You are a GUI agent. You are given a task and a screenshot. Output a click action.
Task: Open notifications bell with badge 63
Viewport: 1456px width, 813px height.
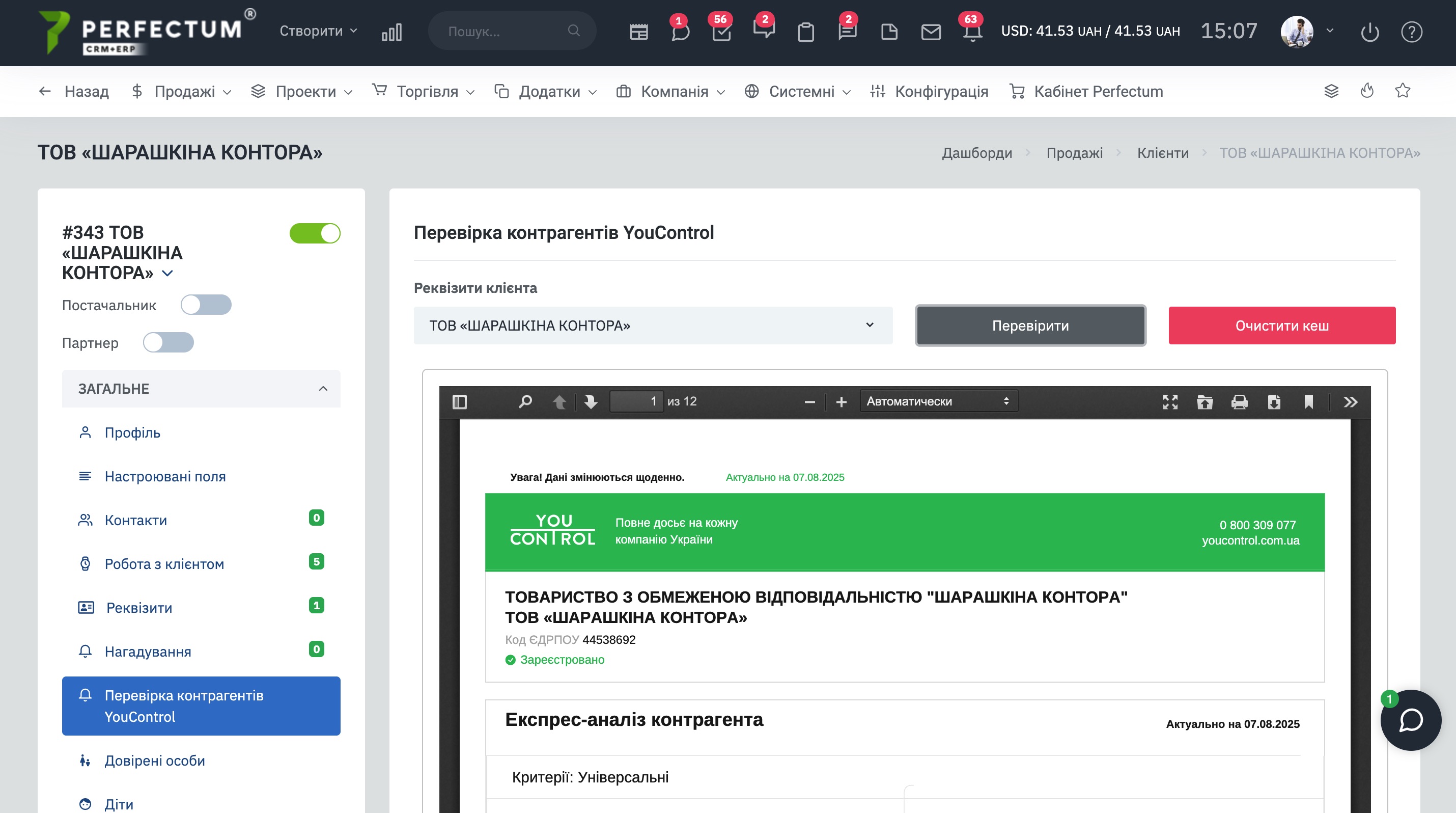972,32
